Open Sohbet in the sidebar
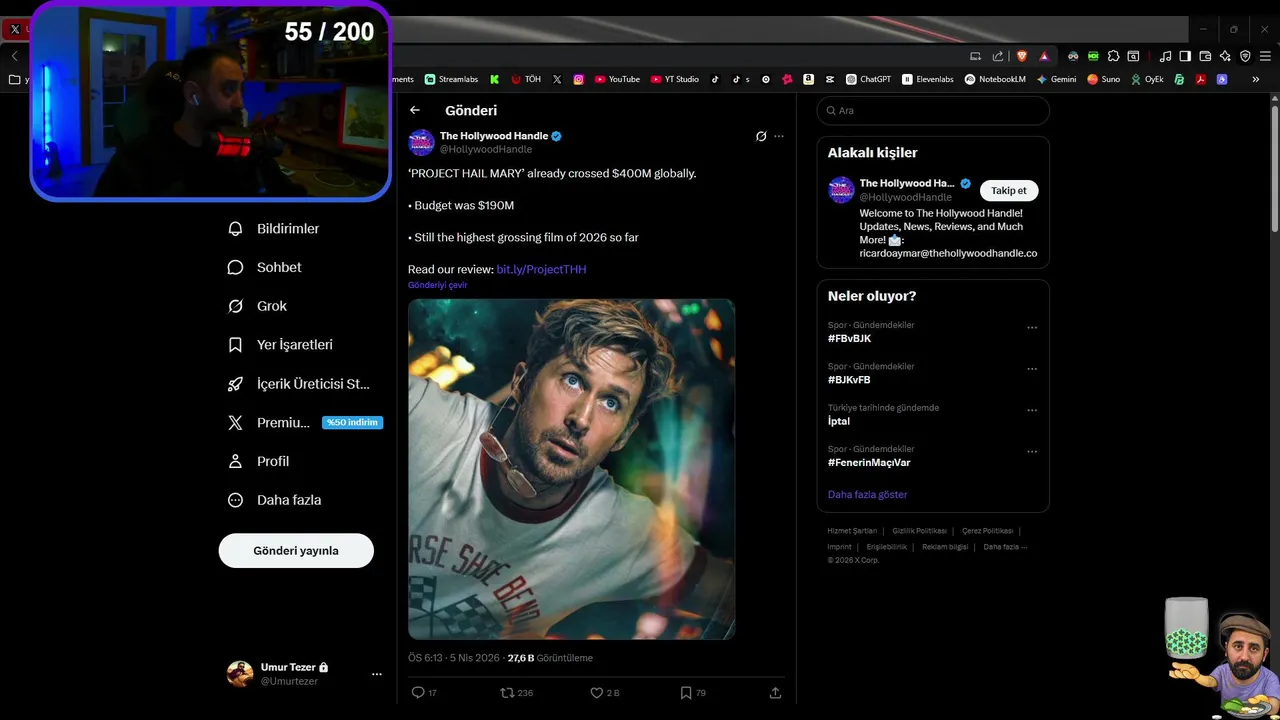The width and height of the screenshot is (1280, 720). (x=265, y=267)
